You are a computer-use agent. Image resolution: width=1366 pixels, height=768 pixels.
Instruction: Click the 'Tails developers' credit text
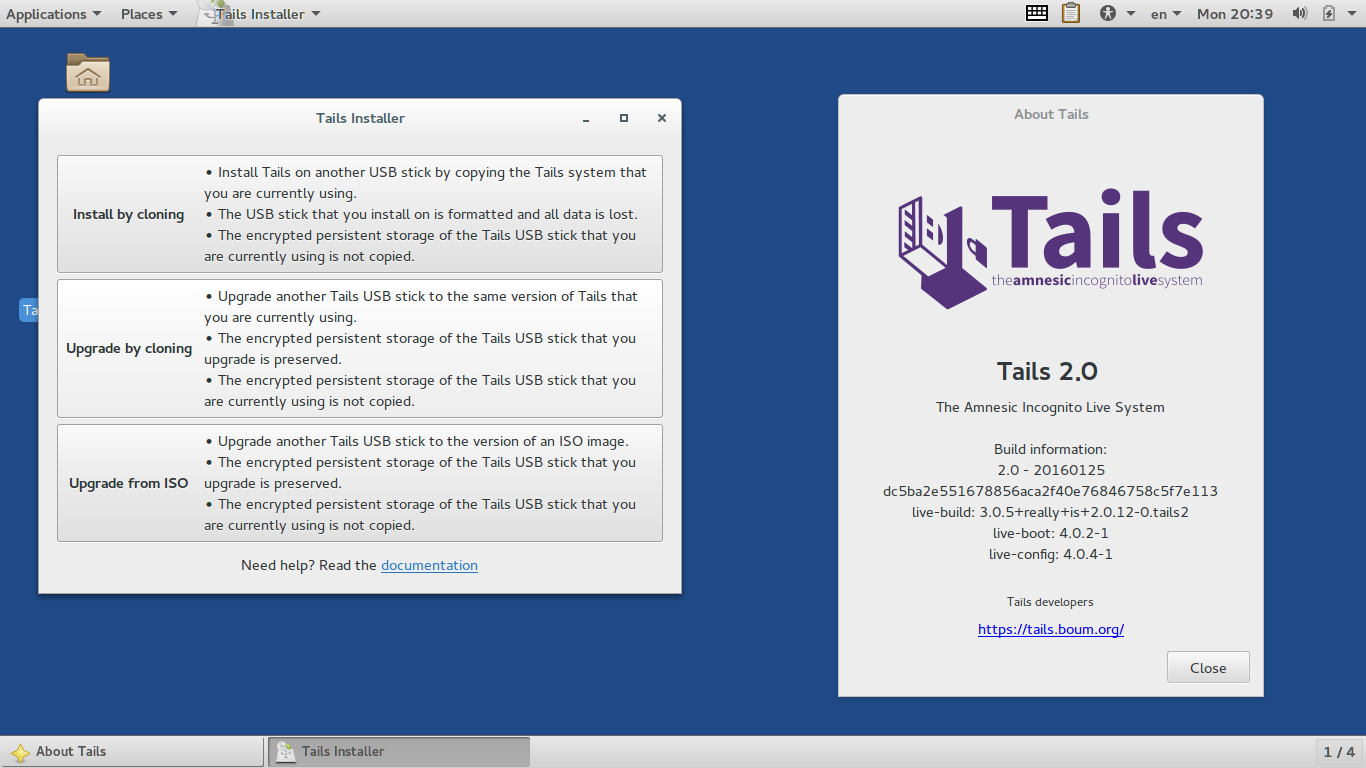(1050, 602)
